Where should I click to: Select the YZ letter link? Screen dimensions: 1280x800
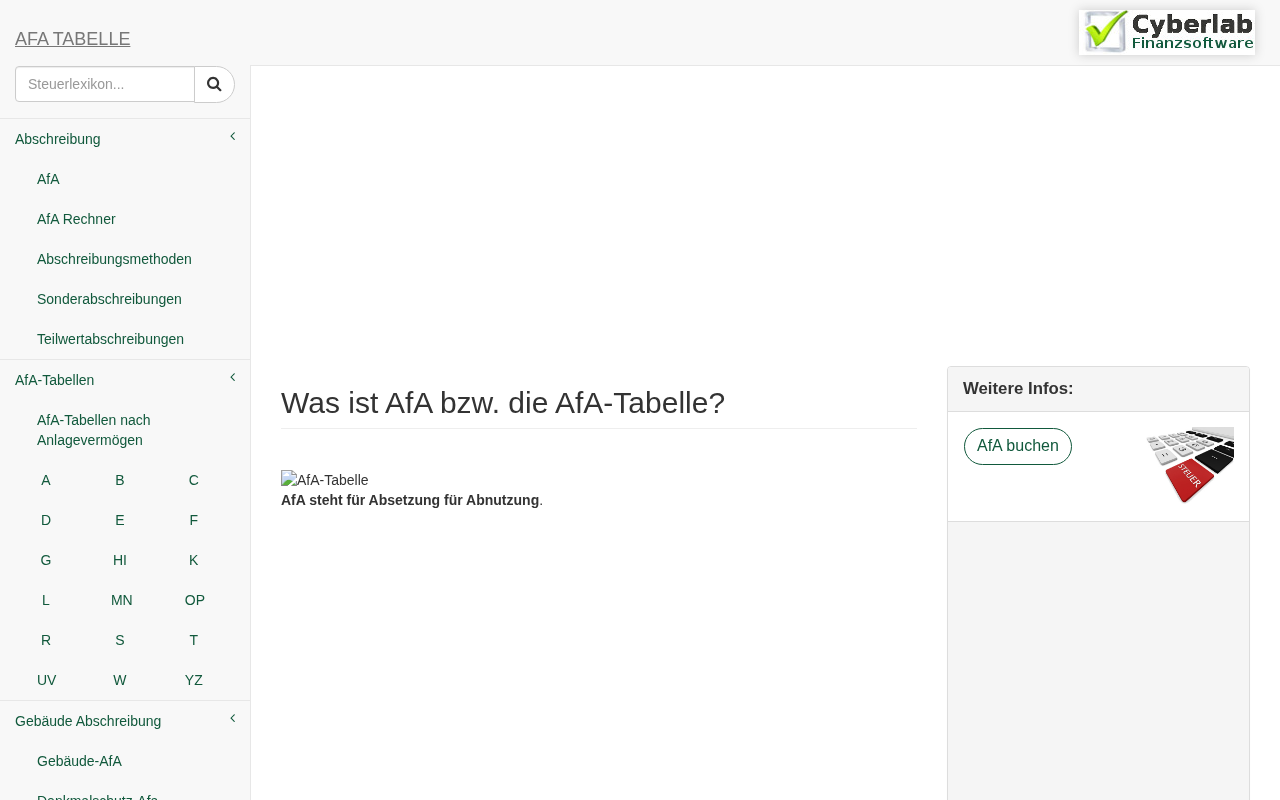[194, 680]
